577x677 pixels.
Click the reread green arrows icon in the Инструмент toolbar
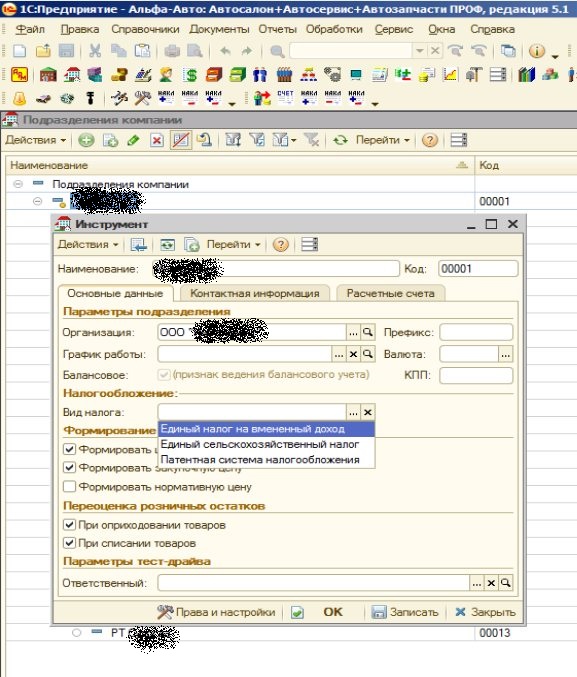pyautogui.click(x=168, y=244)
